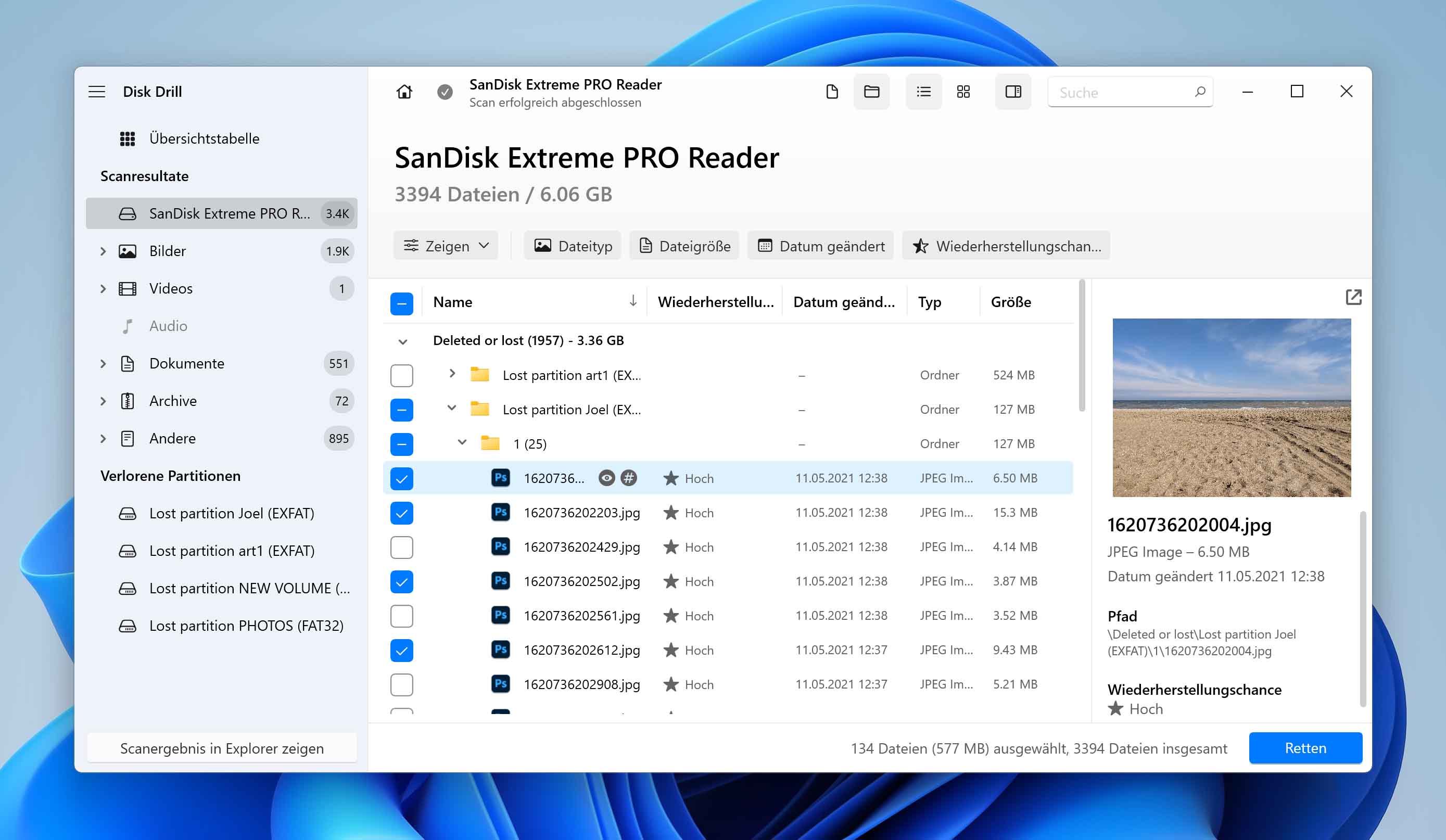Click the eye preview icon on file 1620736...

click(x=606, y=478)
